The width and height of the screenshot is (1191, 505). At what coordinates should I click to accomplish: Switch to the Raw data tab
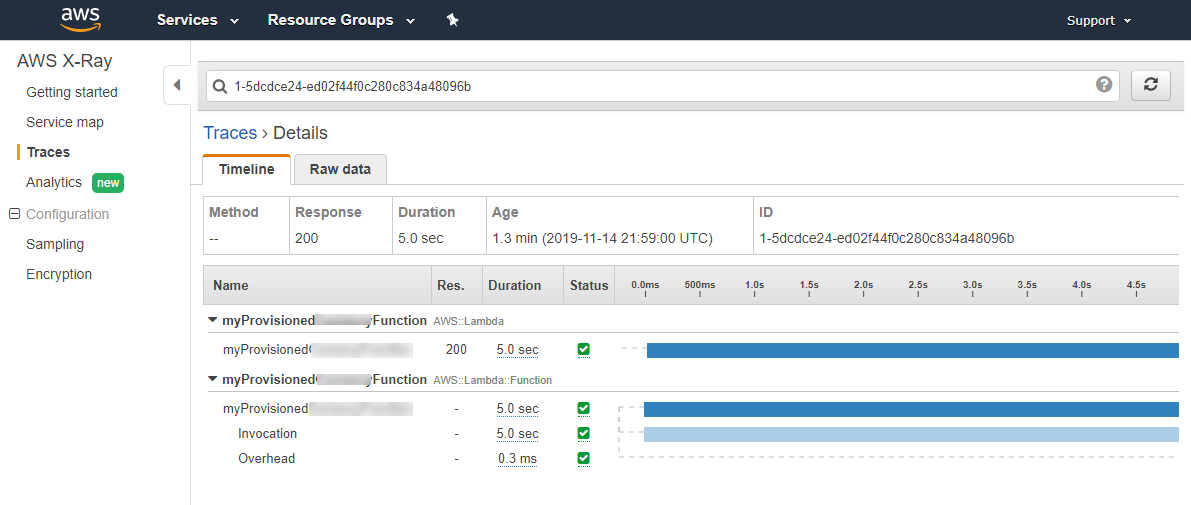(340, 169)
